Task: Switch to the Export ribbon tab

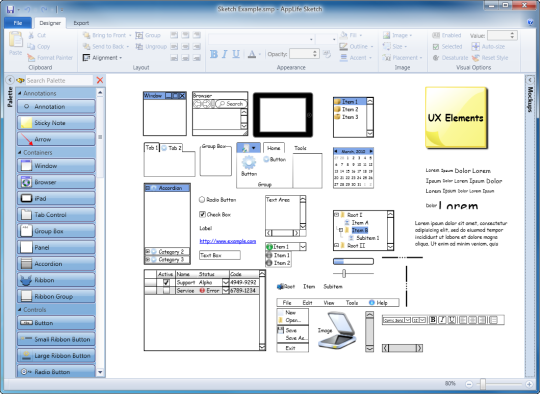Action: pos(81,23)
